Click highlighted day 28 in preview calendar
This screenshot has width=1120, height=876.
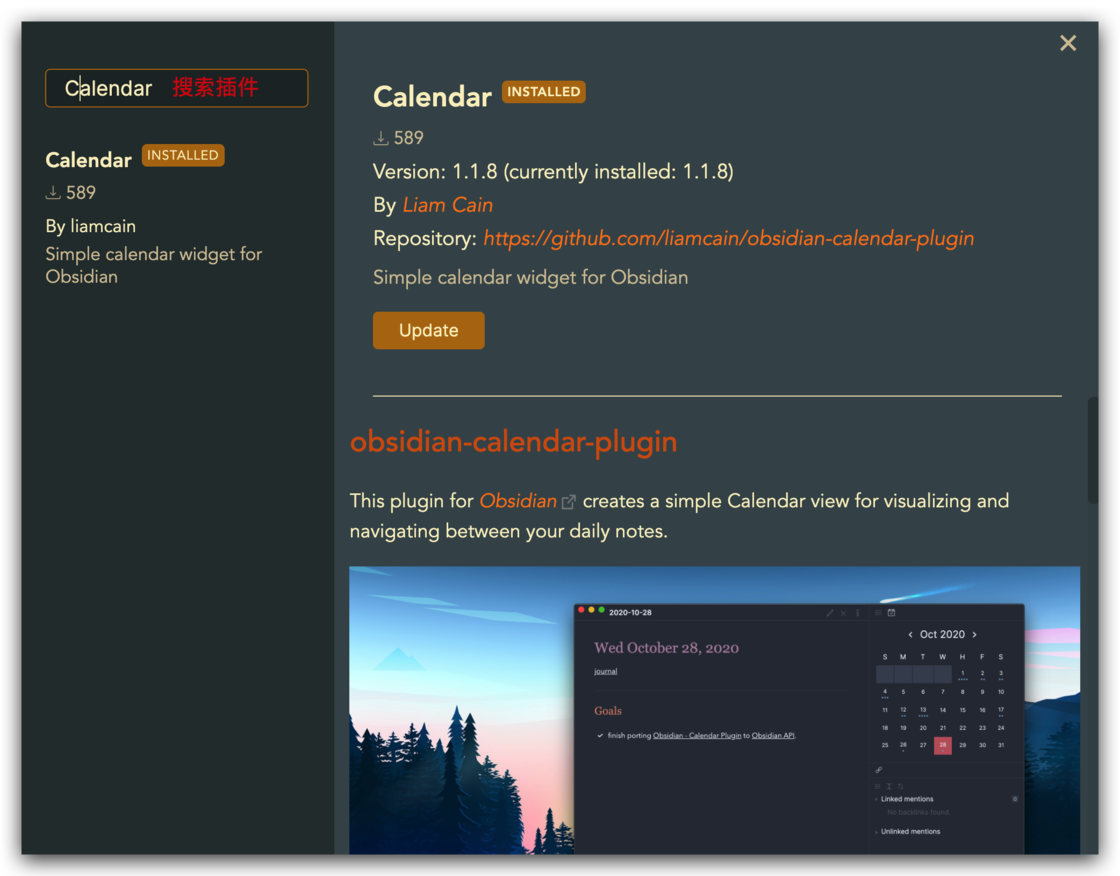coord(943,745)
